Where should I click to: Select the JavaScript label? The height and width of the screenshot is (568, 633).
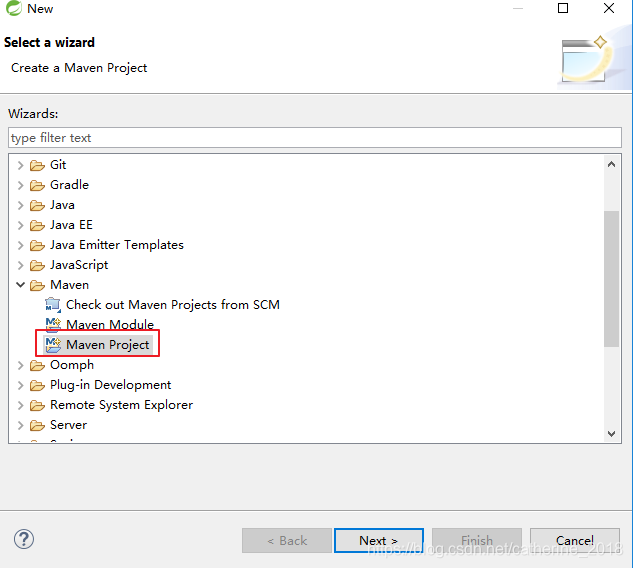(x=79, y=265)
